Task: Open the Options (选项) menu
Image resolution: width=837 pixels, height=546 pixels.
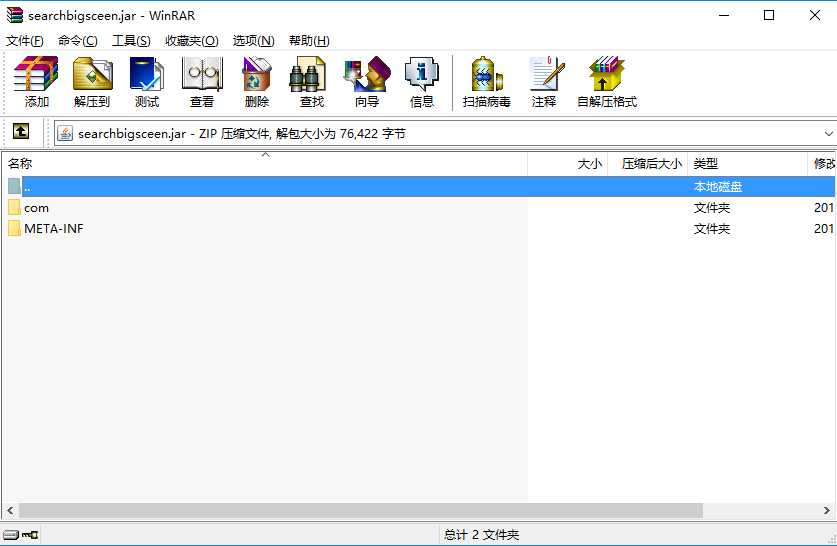Action: (x=254, y=41)
